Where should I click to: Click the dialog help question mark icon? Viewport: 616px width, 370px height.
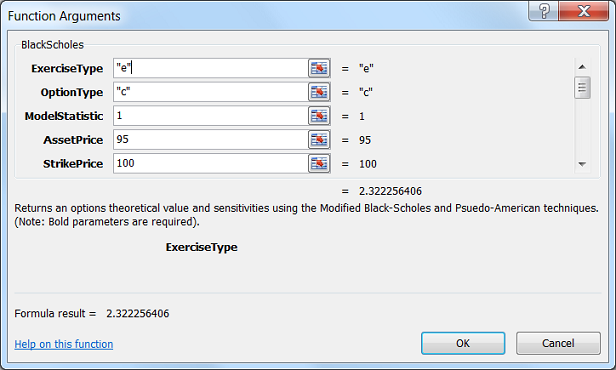click(x=544, y=11)
